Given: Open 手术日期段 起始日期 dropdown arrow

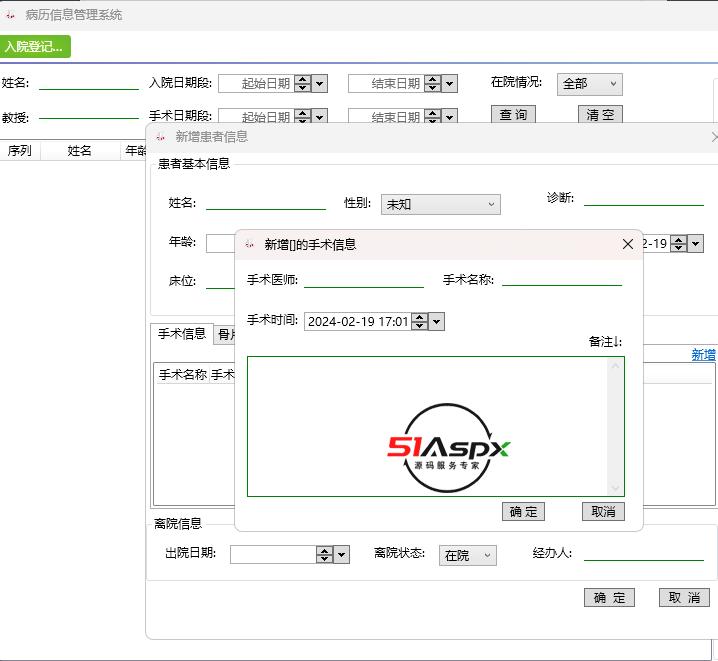Looking at the screenshot, I should [x=320, y=117].
